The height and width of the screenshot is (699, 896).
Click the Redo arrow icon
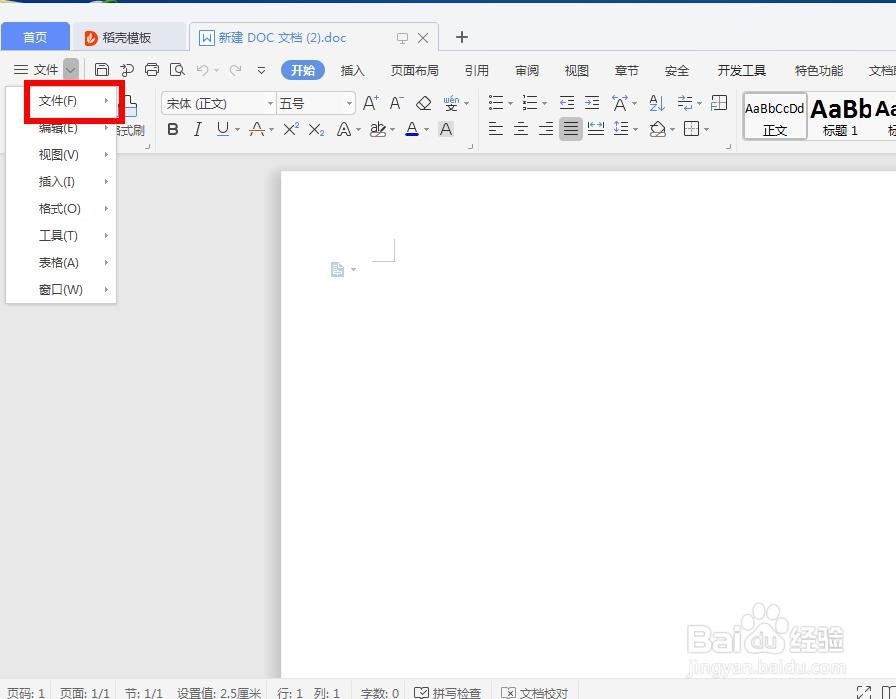tap(235, 70)
